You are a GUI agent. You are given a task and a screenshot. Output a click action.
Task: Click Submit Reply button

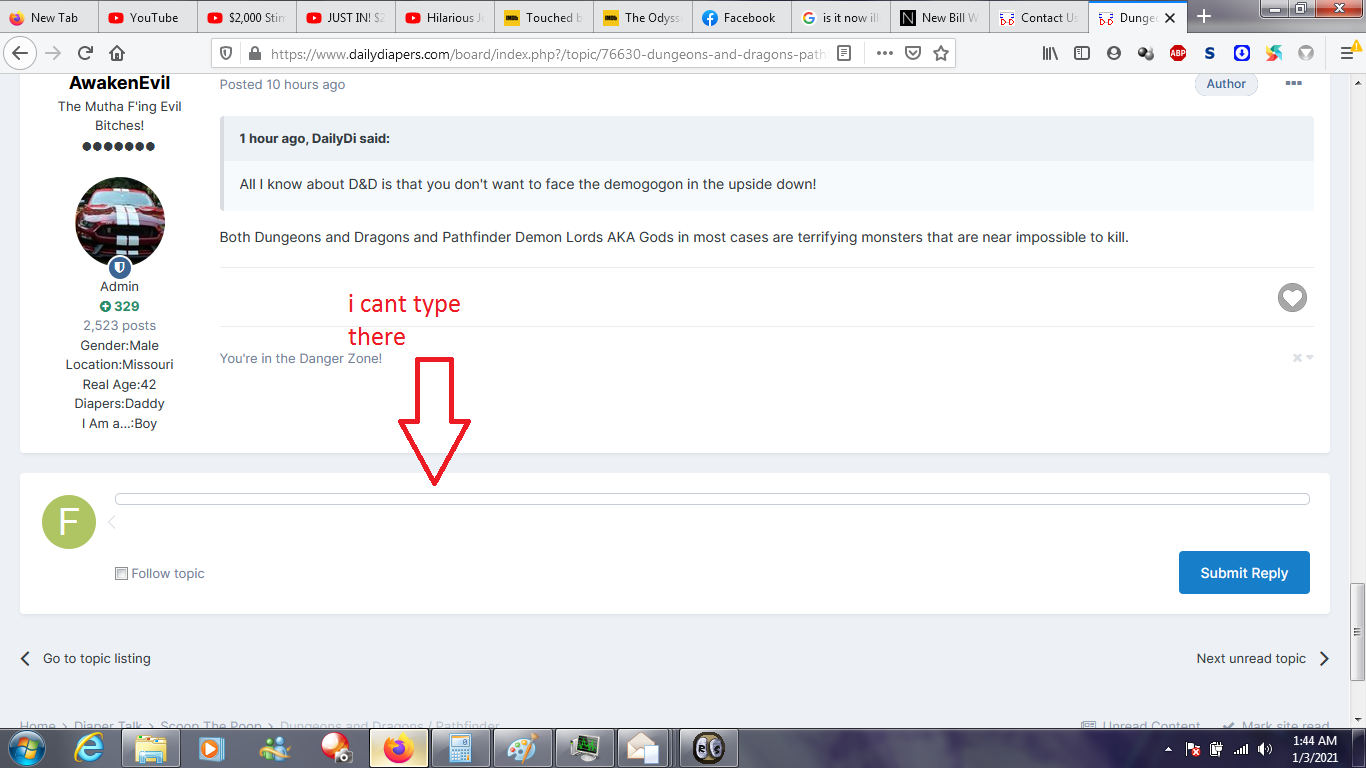(1244, 572)
